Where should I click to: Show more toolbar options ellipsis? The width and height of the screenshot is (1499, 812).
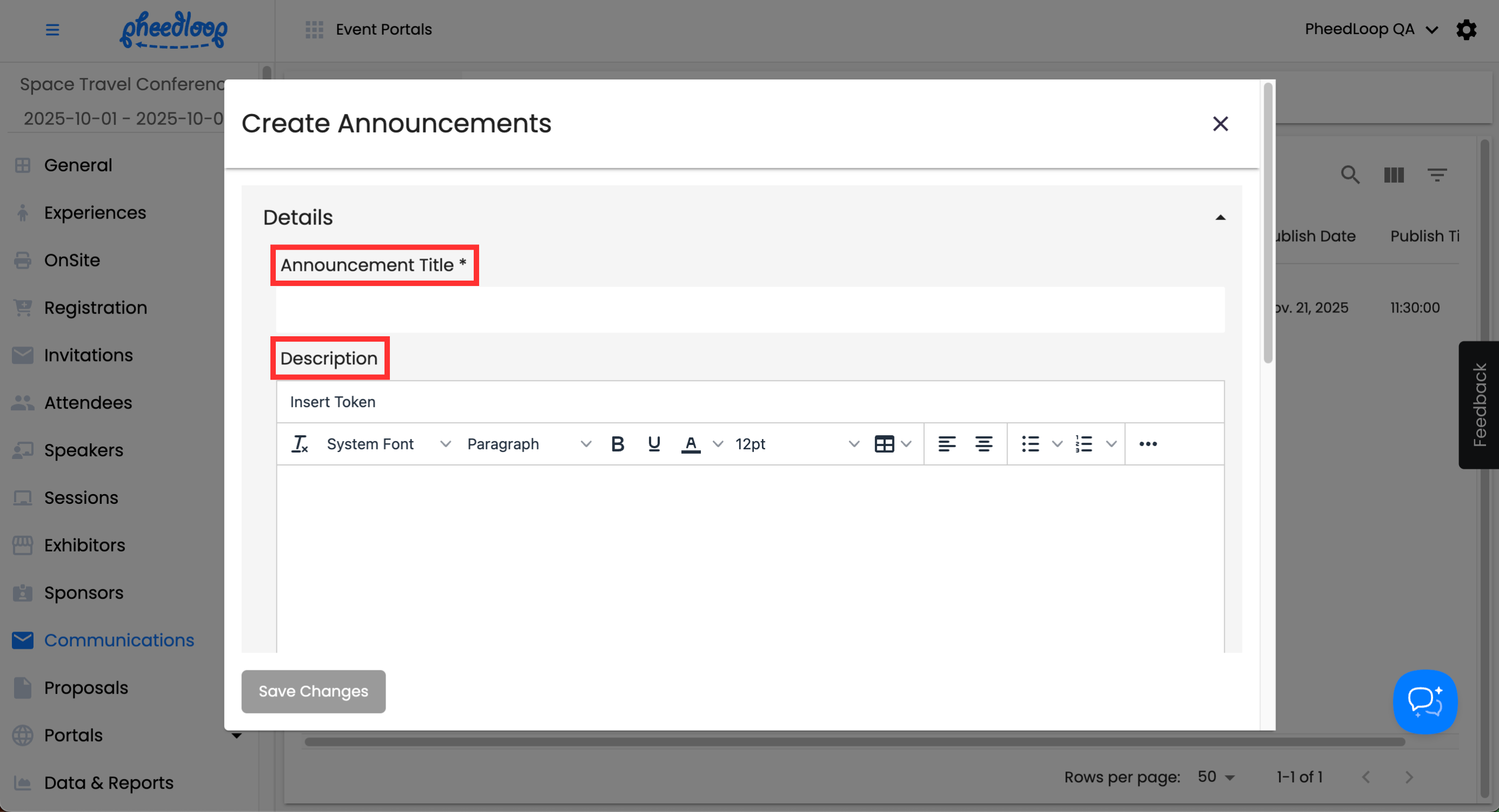tap(1148, 444)
